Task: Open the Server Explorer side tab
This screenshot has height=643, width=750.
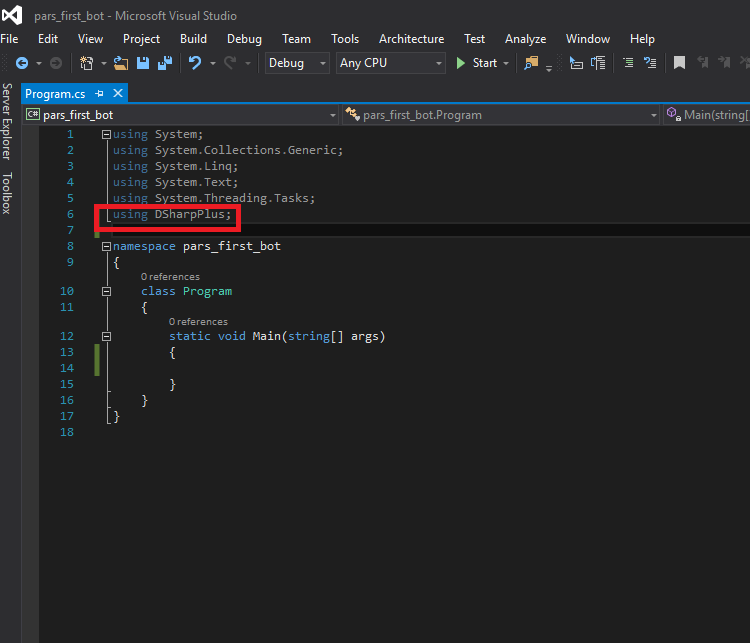Action: coord(6,121)
